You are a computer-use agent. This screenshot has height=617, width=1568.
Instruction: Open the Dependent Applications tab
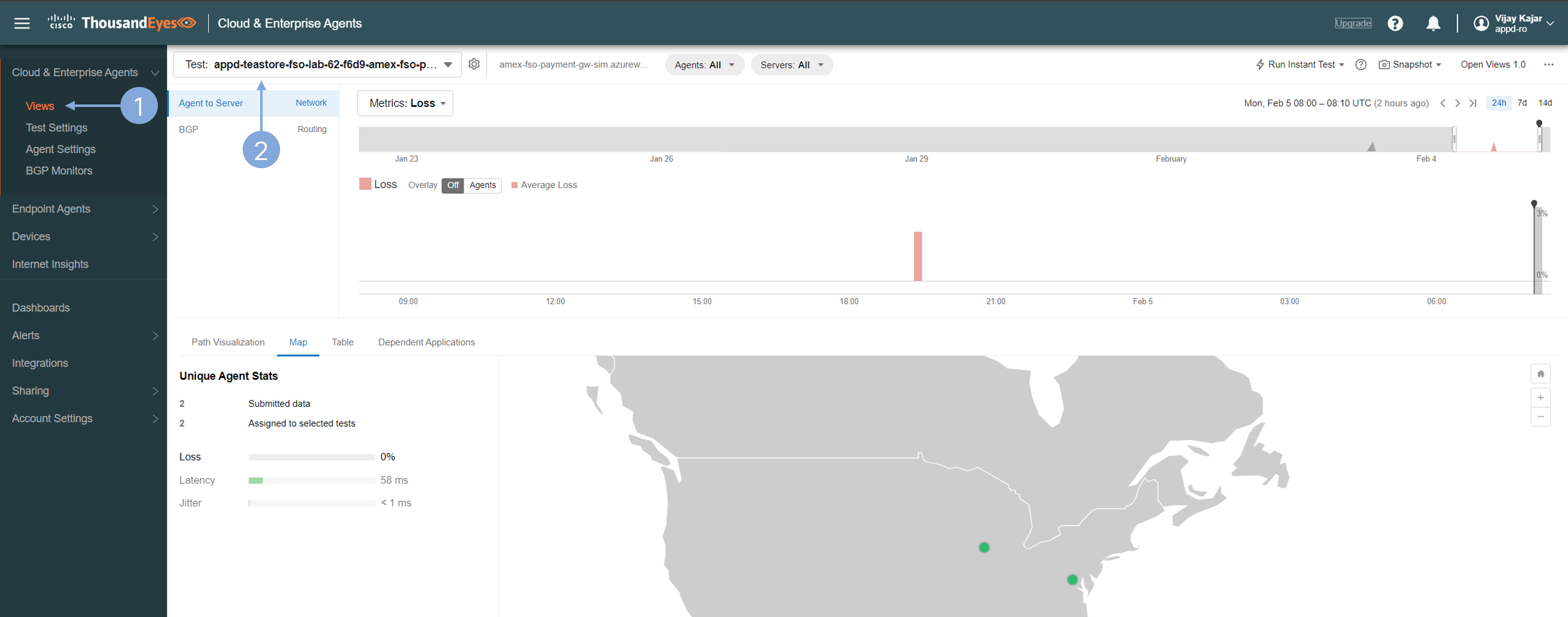click(x=426, y=342)
